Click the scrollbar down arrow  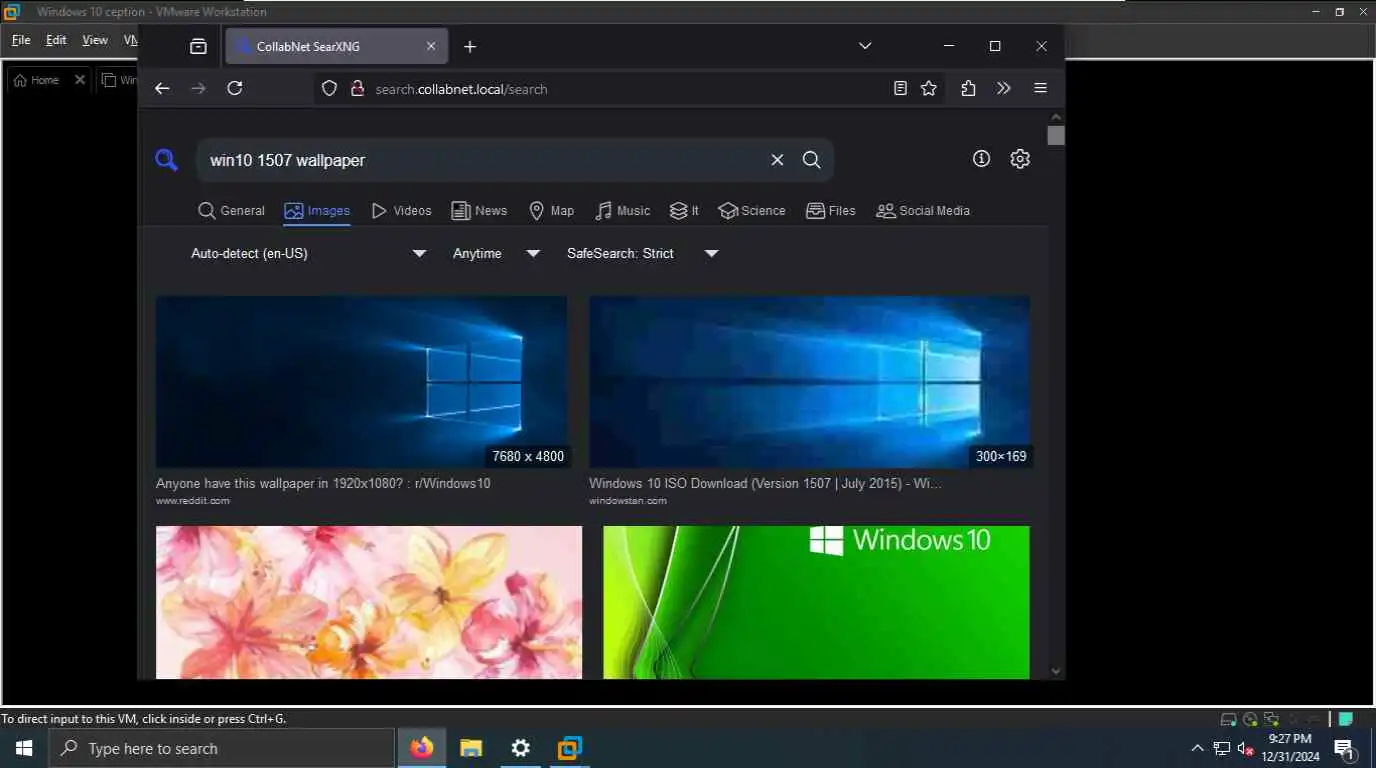click(x=1056, y=671)
